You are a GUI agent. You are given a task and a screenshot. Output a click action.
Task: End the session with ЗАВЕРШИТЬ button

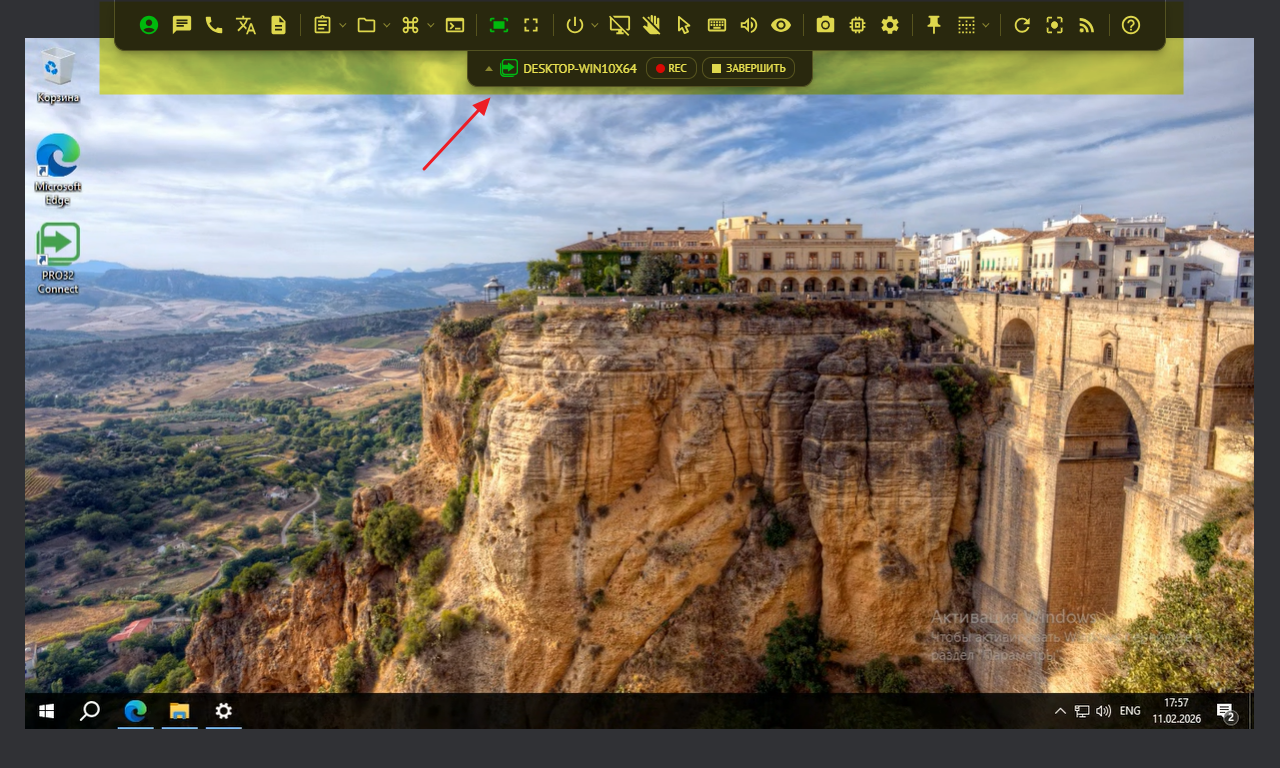click(748, 68)
